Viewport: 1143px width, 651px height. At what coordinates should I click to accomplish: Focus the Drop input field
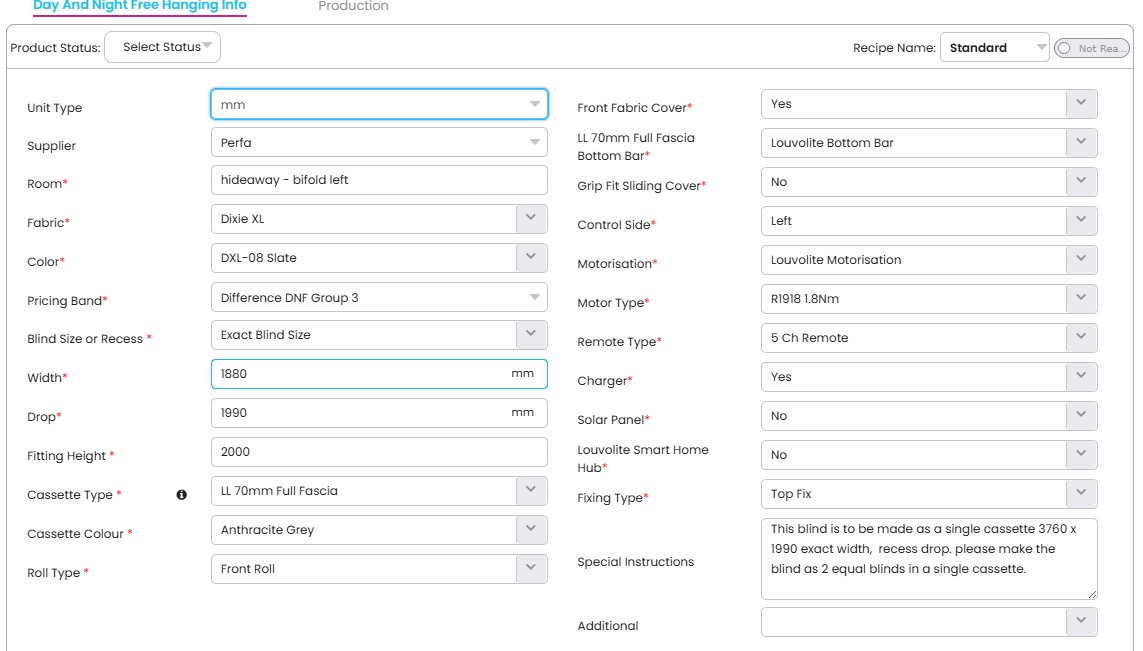(360, 412)
